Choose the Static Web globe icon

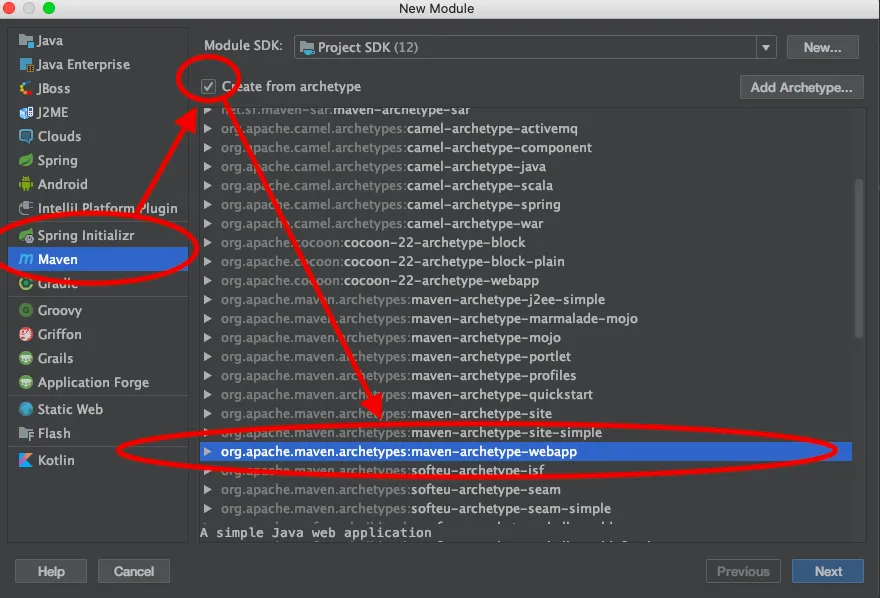coord(26,410)
